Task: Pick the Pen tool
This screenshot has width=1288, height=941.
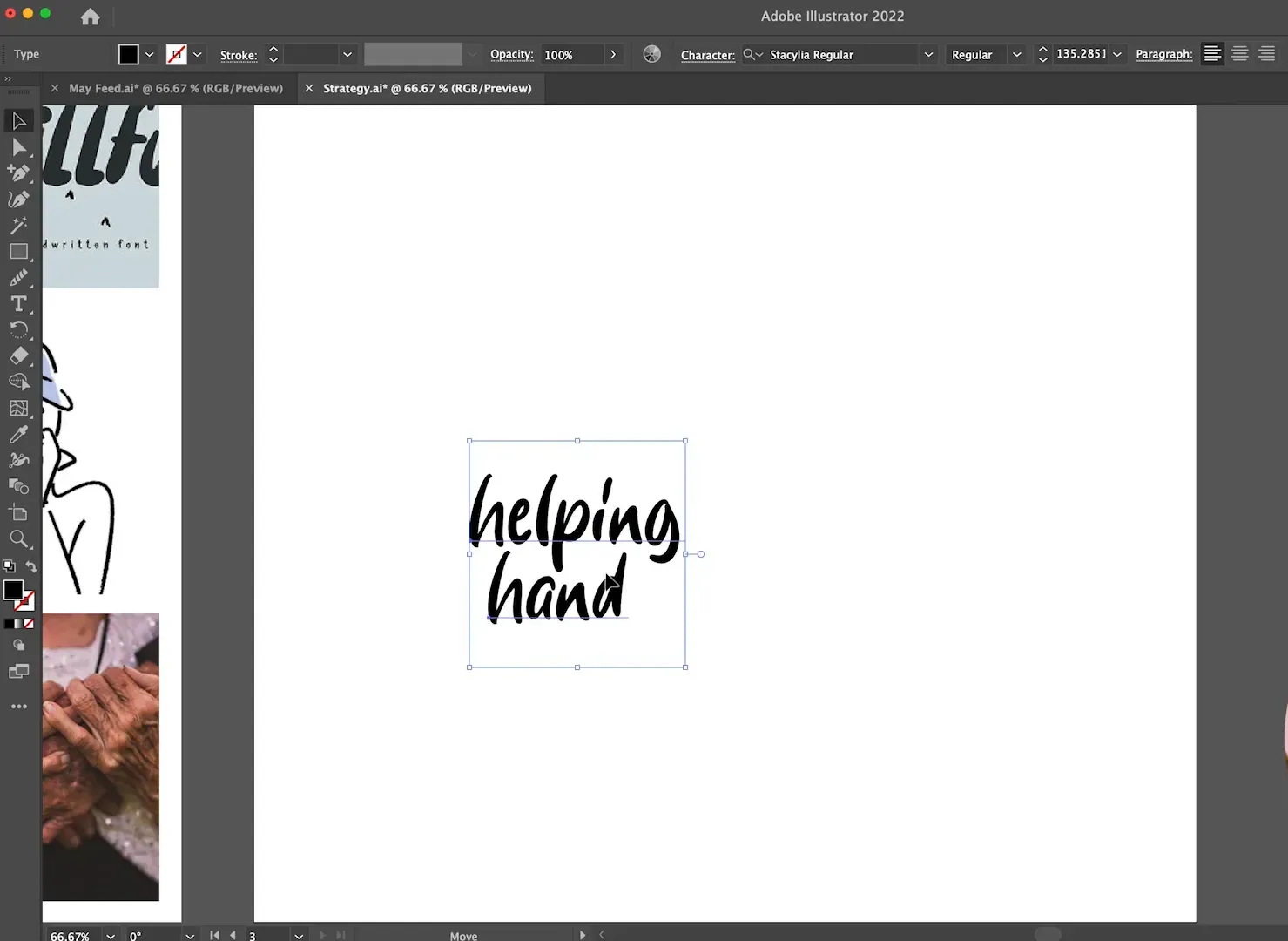Action: [19, 173]
